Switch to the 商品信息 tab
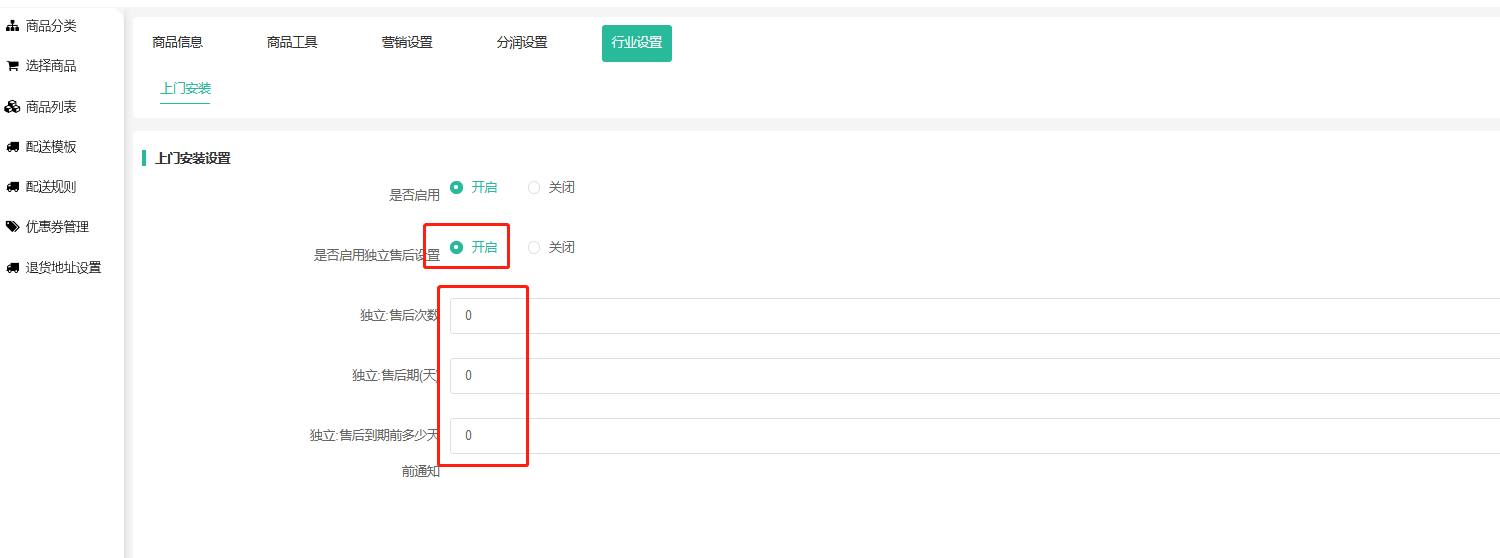Image resolution: width=1500 pixels, height=558 pixels. pyautogui.click(x=177, y=43)
